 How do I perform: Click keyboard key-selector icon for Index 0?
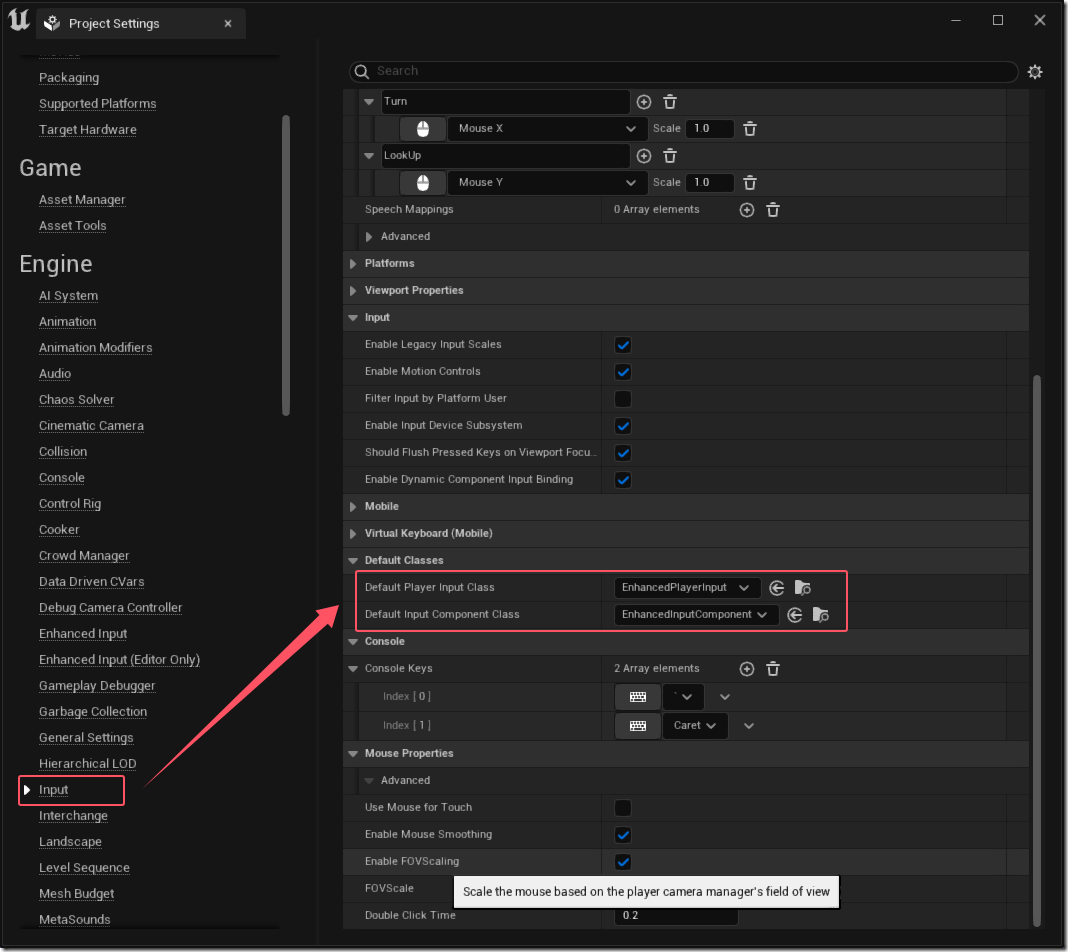(x=638, y=697)
